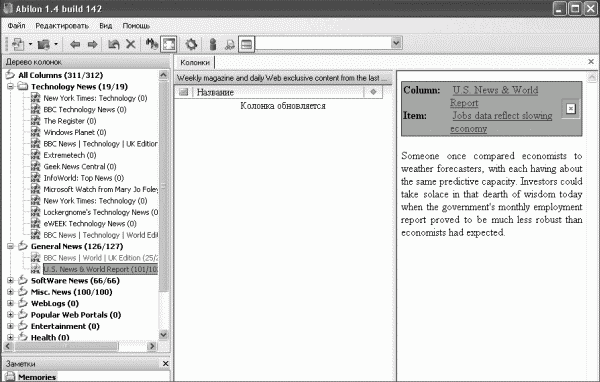
Task: Open the Файл menu
Action: (x=16, y=26)
